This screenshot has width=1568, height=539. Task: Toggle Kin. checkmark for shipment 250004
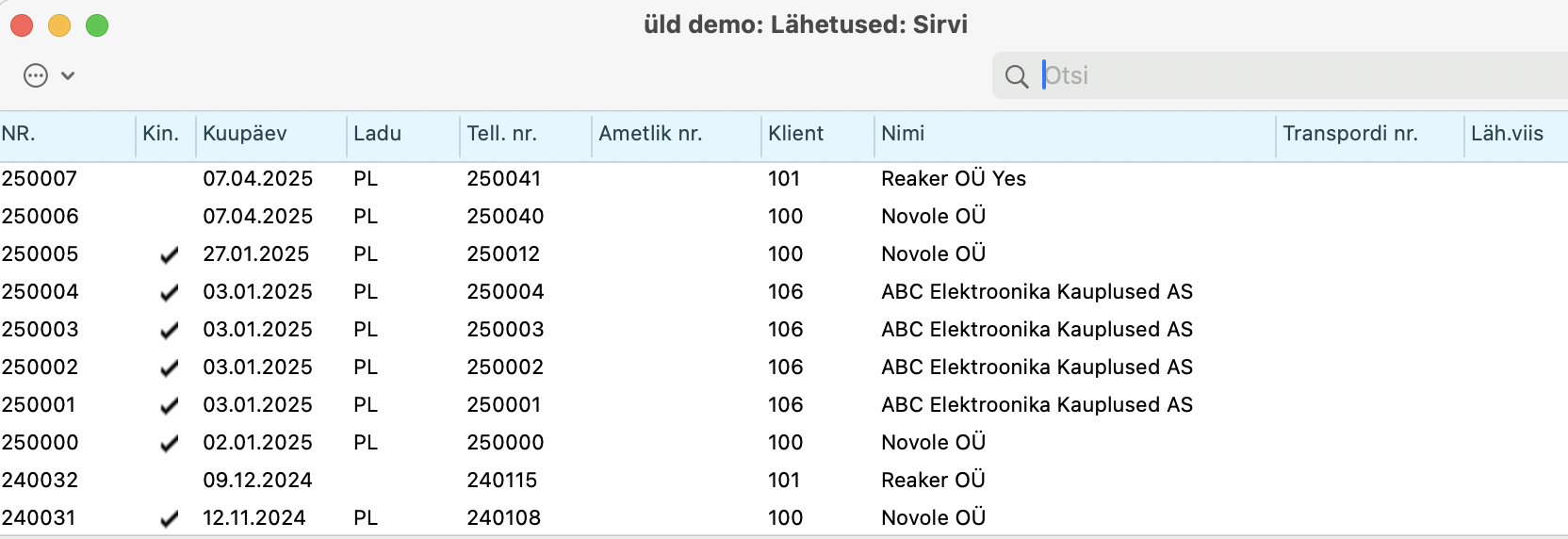170,292
